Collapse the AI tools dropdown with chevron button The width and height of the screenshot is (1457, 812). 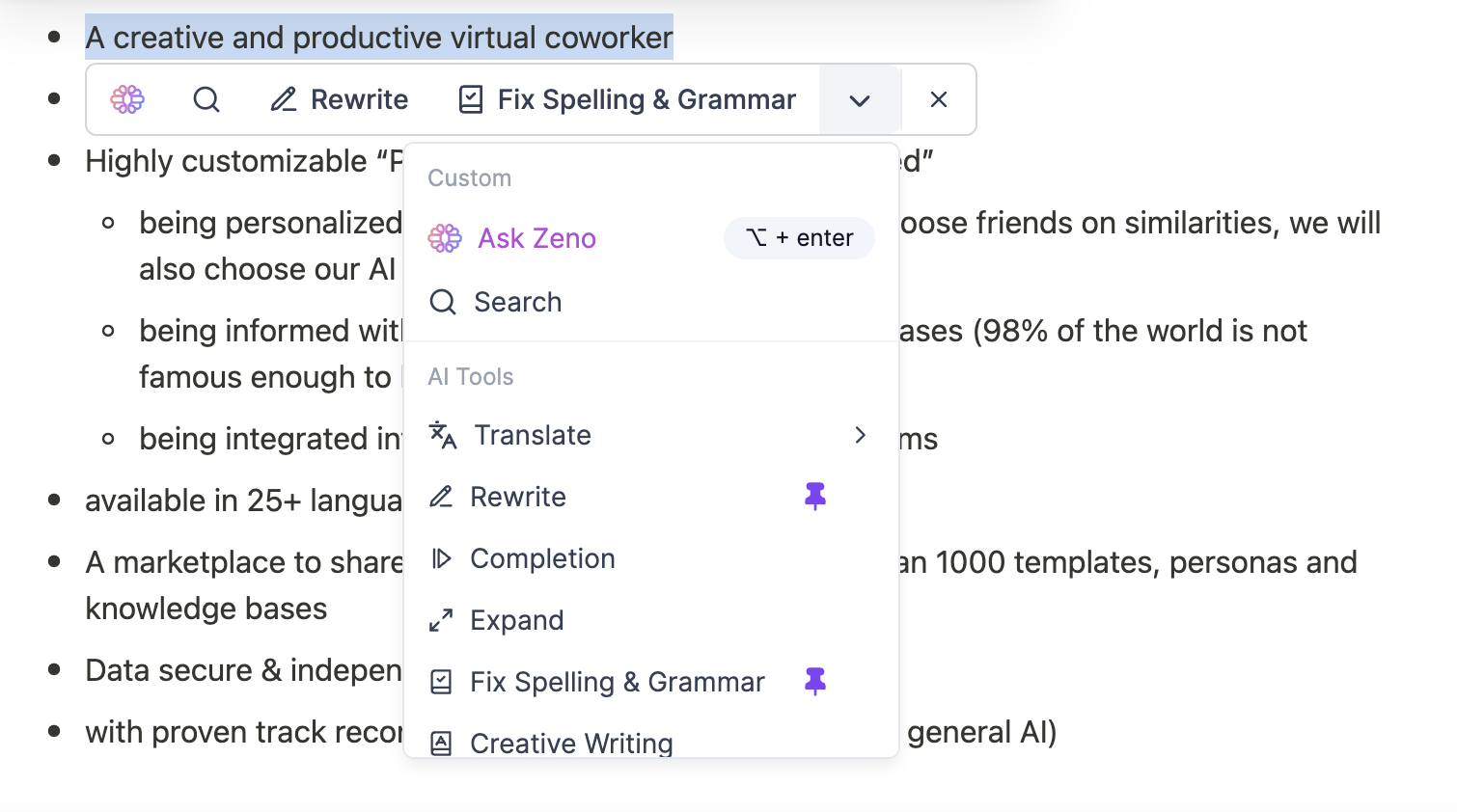[x=860, y=100]
